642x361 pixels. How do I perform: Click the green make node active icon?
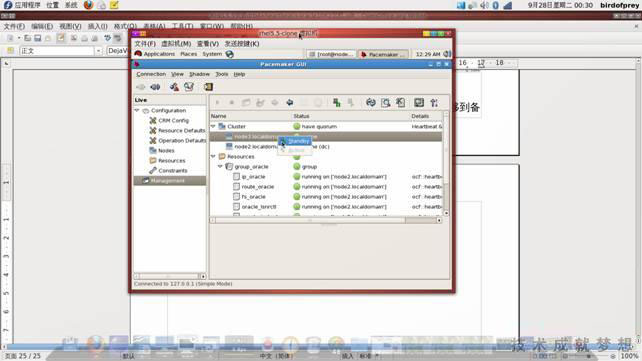pyautogui.click(x=337, y=102)
